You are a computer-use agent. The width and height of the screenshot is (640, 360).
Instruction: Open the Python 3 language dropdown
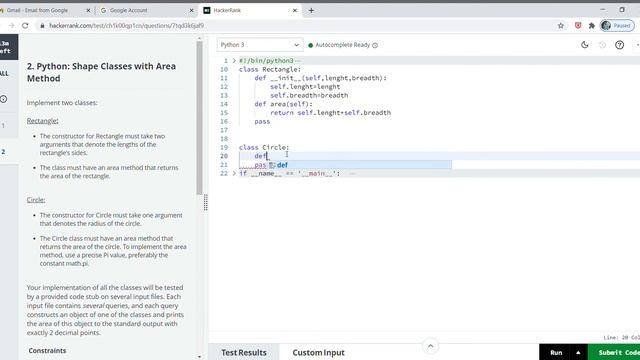click(x=260, y=45)
